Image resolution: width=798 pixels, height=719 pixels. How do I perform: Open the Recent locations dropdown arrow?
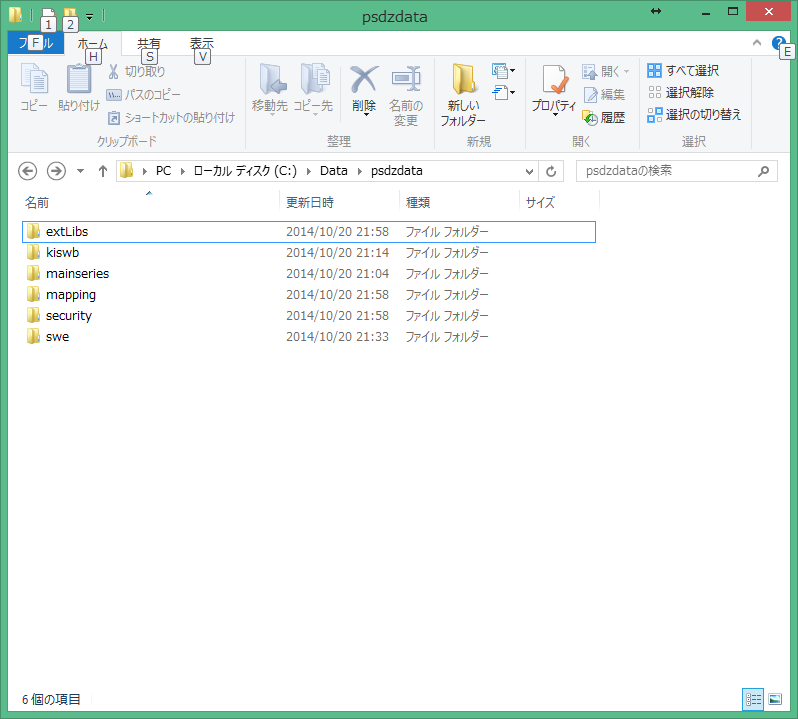pos(80,171)
